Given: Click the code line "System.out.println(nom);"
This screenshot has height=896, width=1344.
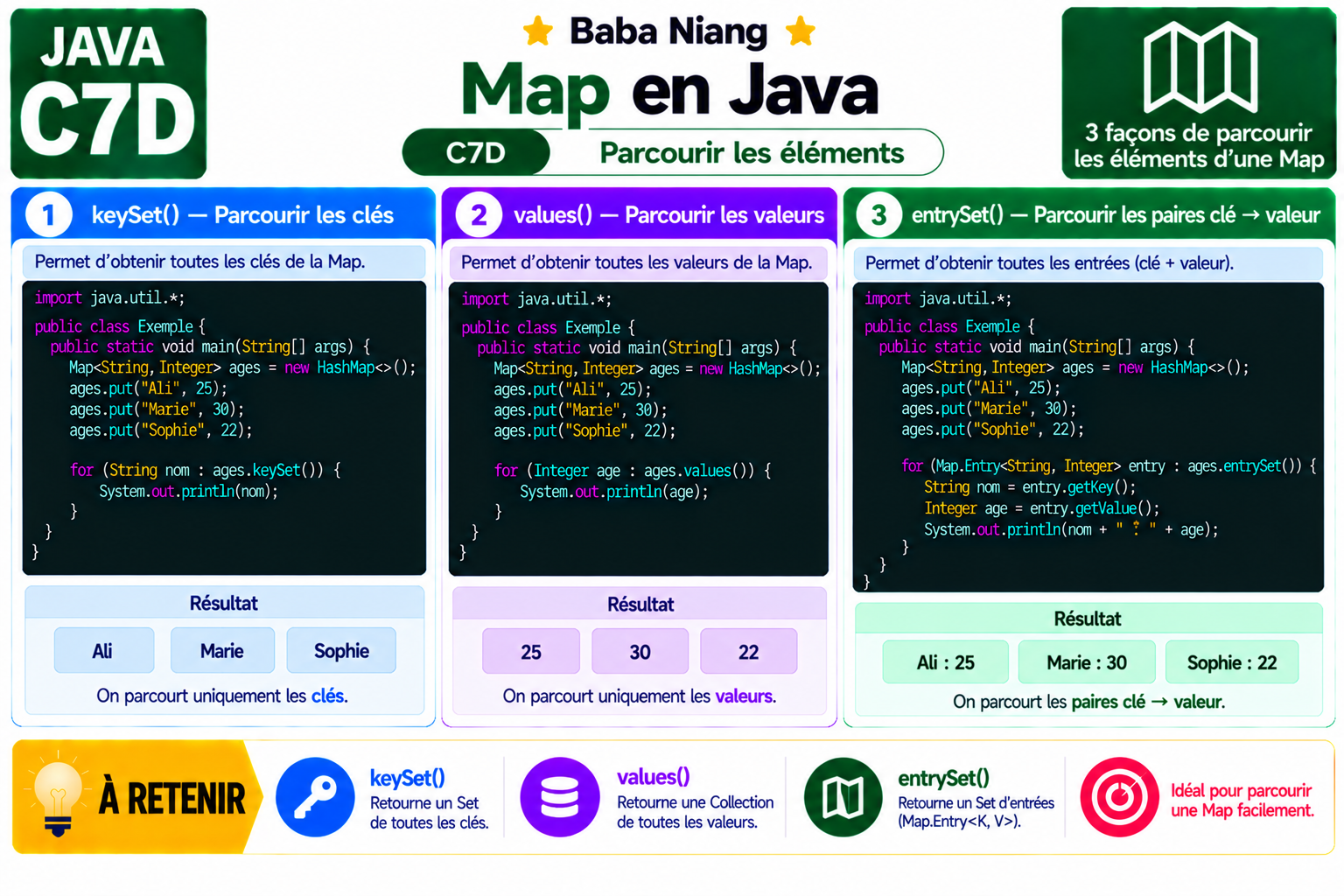Looking at the screenshot, I should click(x=188, y=491).
